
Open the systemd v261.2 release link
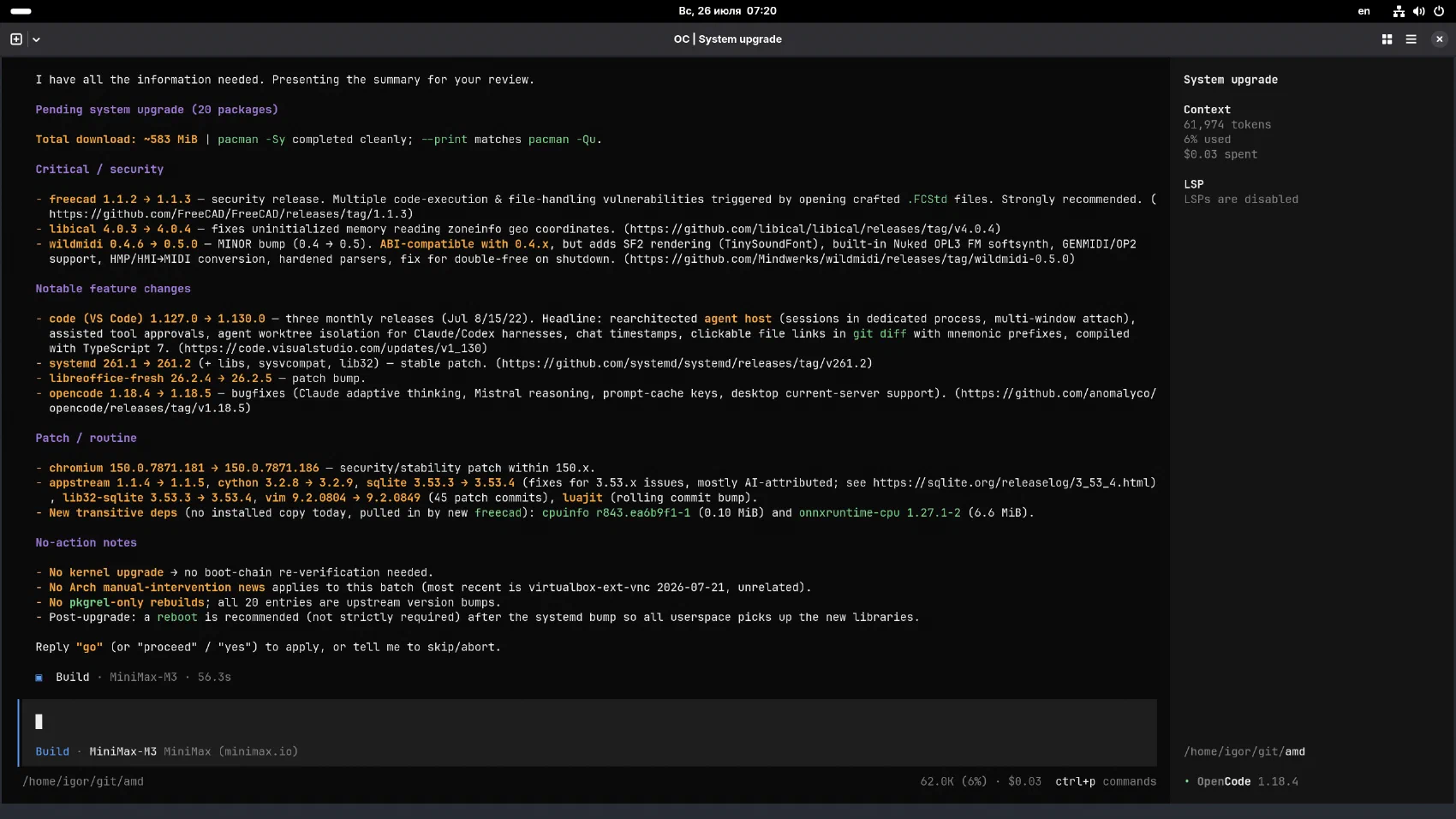click(x=683, y=363)
